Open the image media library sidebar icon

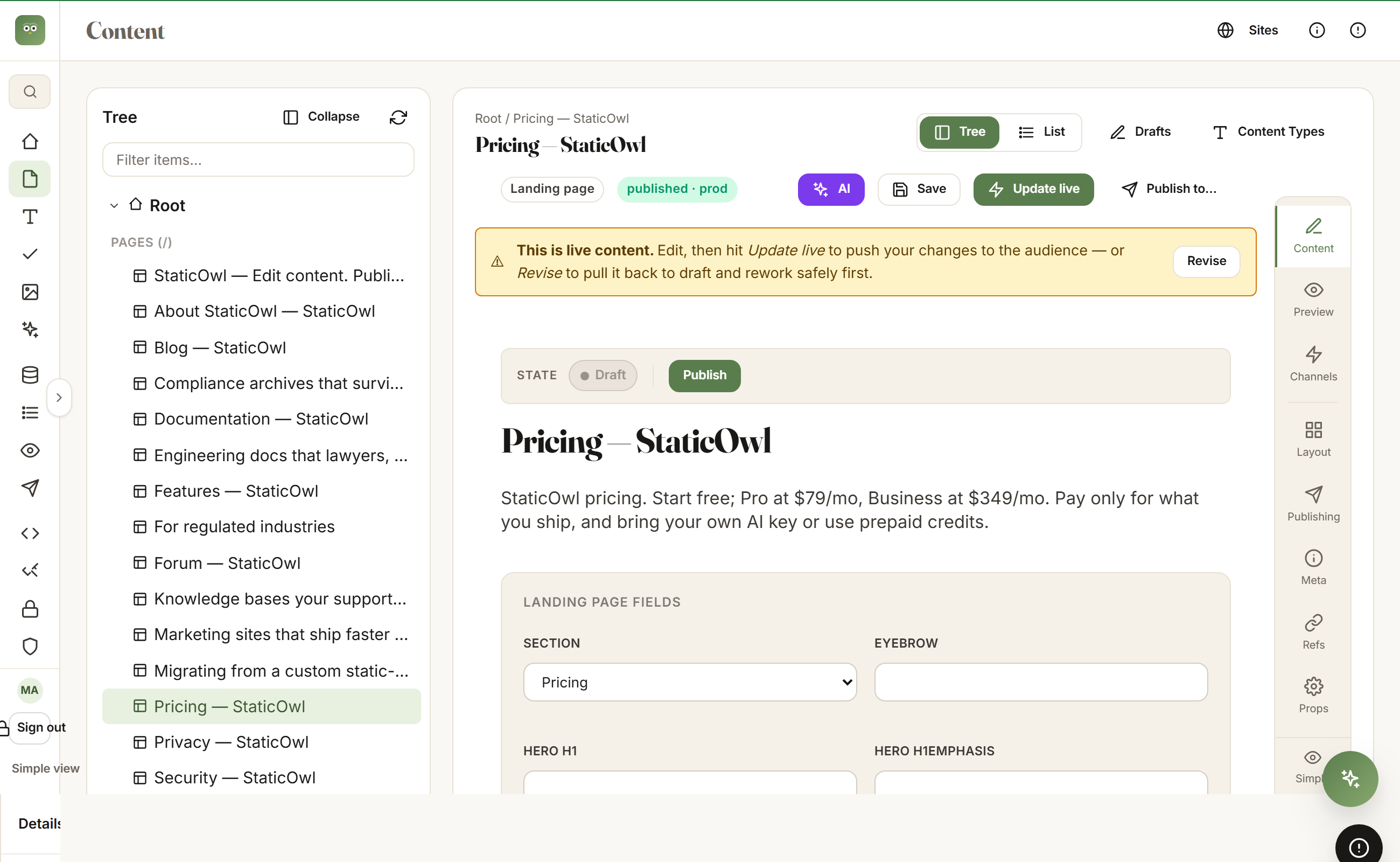pos(30,292)
